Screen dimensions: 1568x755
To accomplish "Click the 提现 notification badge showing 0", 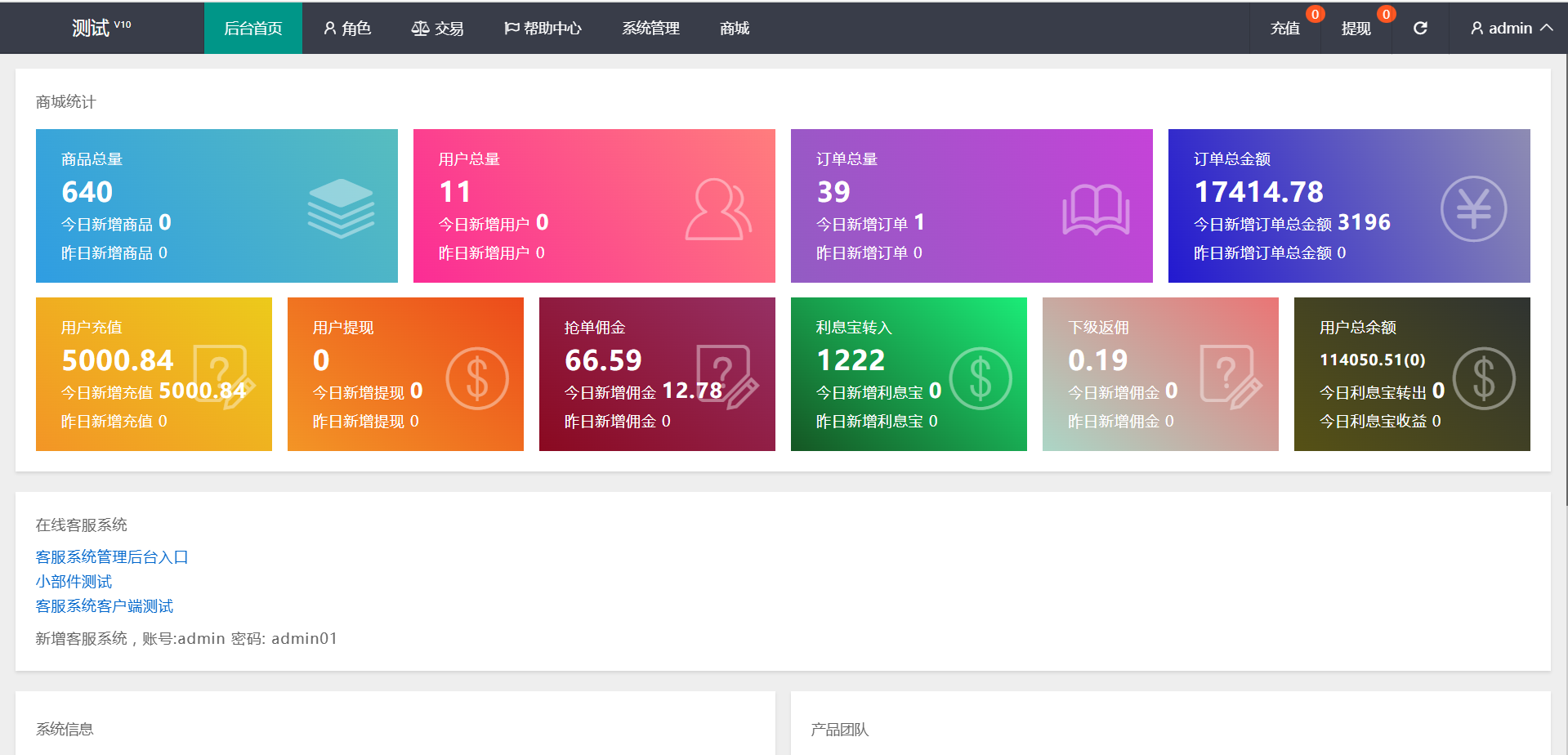I will pos(1386,14).
